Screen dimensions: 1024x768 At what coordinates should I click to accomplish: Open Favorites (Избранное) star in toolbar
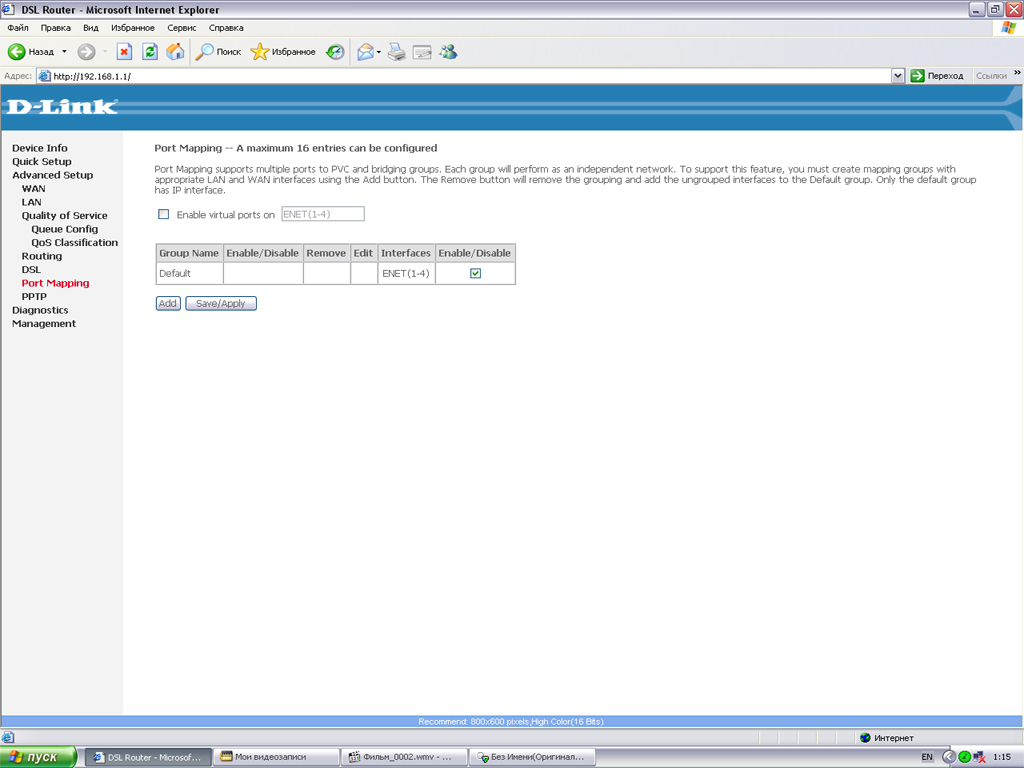283,52
